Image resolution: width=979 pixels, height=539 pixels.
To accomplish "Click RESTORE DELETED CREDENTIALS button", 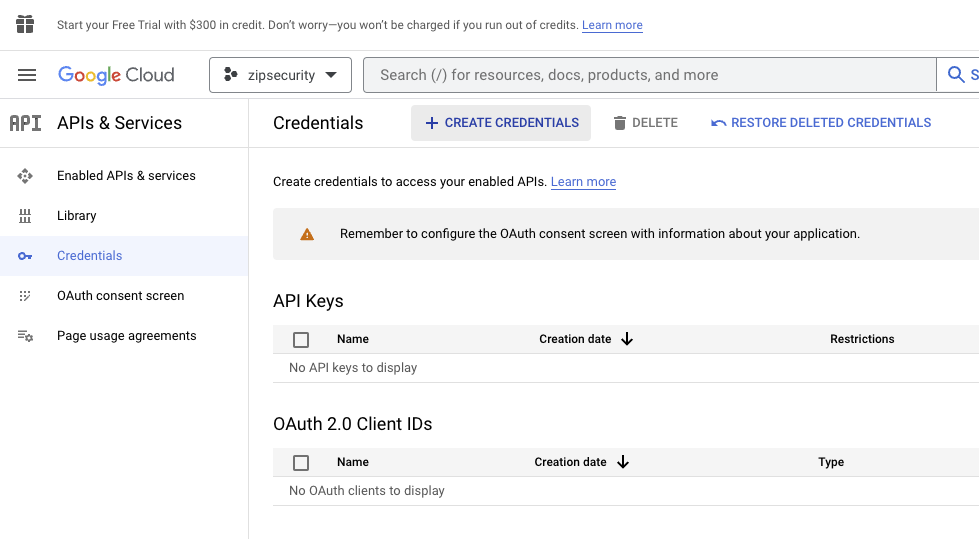I will point(820,123).
